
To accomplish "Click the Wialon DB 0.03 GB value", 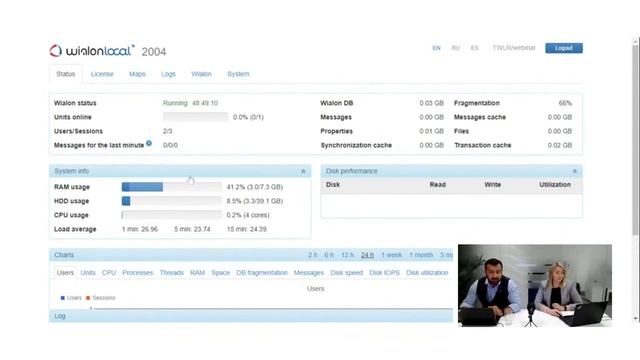I will [431, 103].
